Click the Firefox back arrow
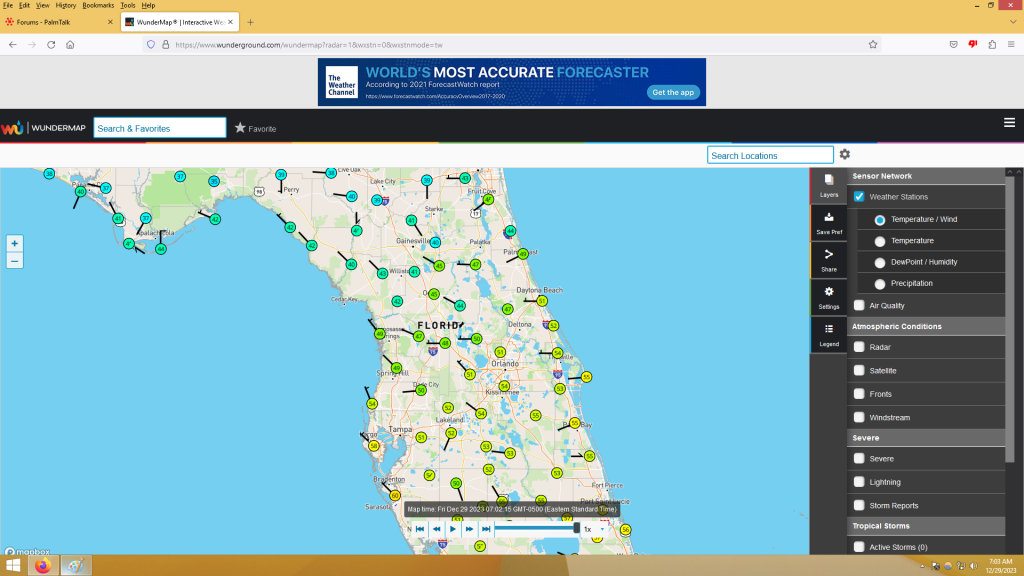This screenshot has width=1024, height=576. tap(13, 45)
